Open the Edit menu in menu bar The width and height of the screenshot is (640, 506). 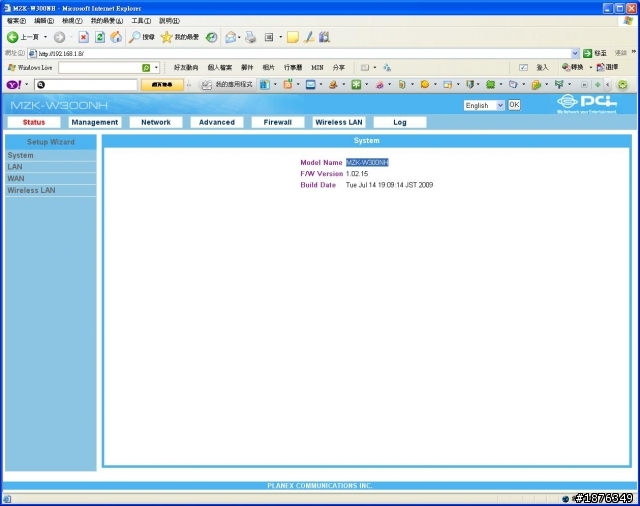[44, 21]
